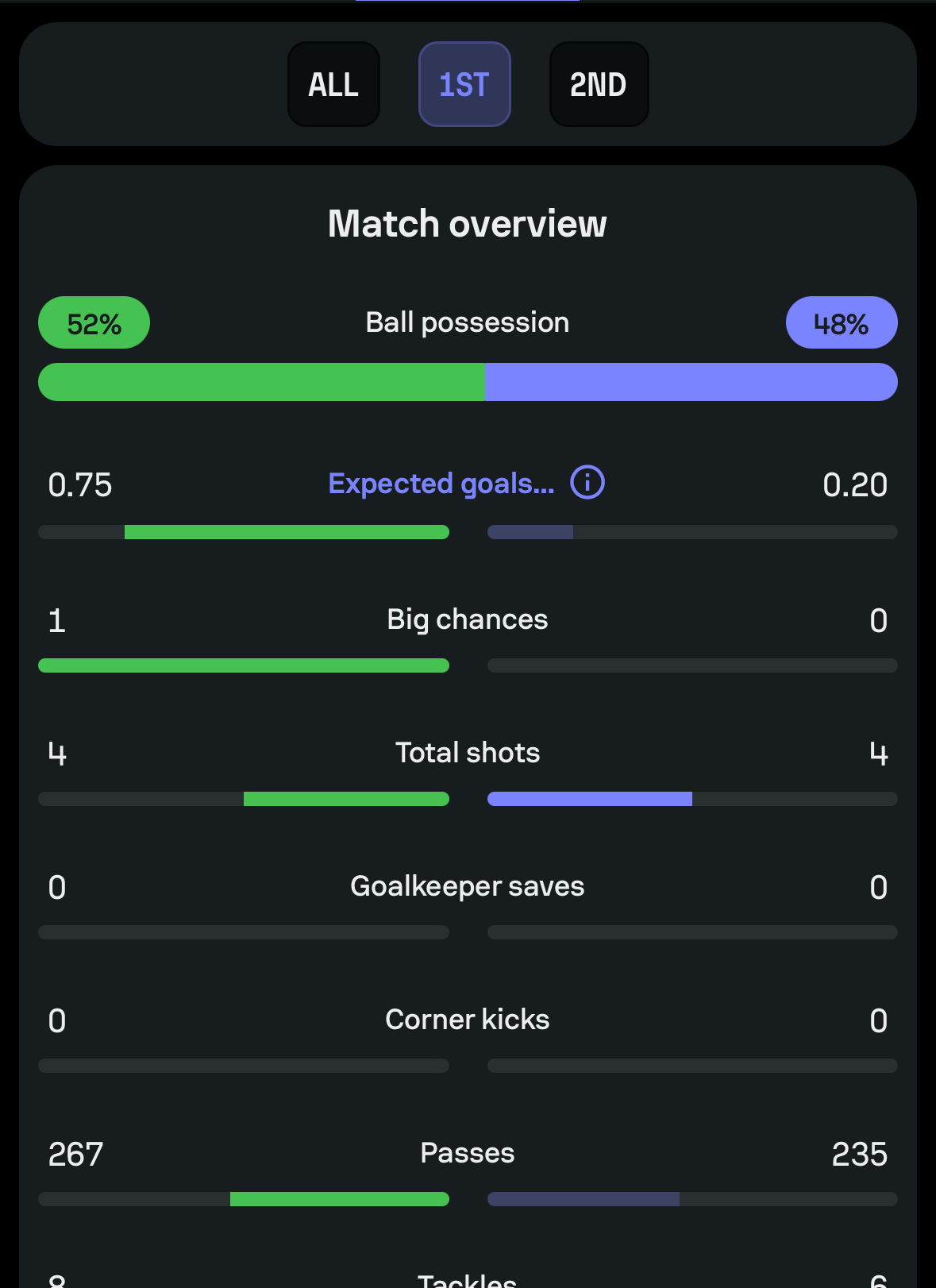Click the 0.75 expected goals value
This screenshot has width=936, height=1288.
coord(80,484)
